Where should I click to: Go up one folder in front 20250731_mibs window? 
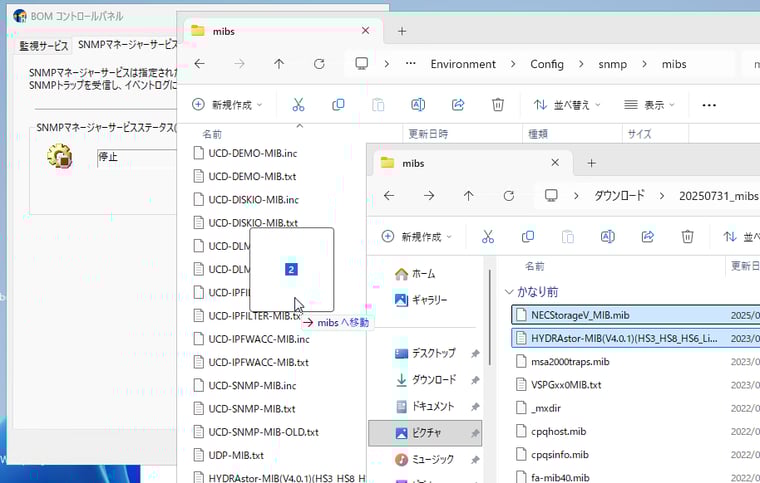click(469, 196)
